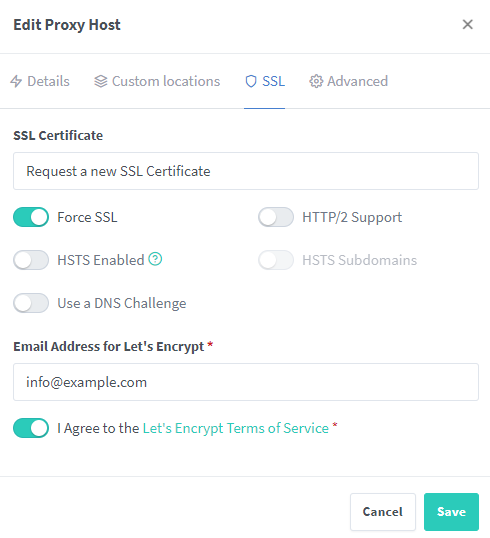The height and width of the screenshot is (538, 490).
Task: Open Let's Encrypt Terms of Service link
Action: [x=236, y=428]
